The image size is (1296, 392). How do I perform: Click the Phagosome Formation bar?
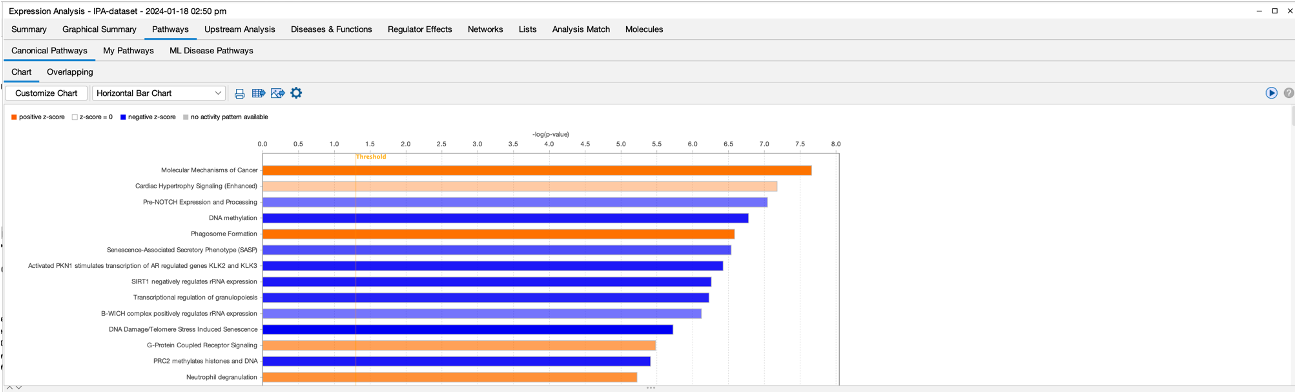(x=498, y=234)
